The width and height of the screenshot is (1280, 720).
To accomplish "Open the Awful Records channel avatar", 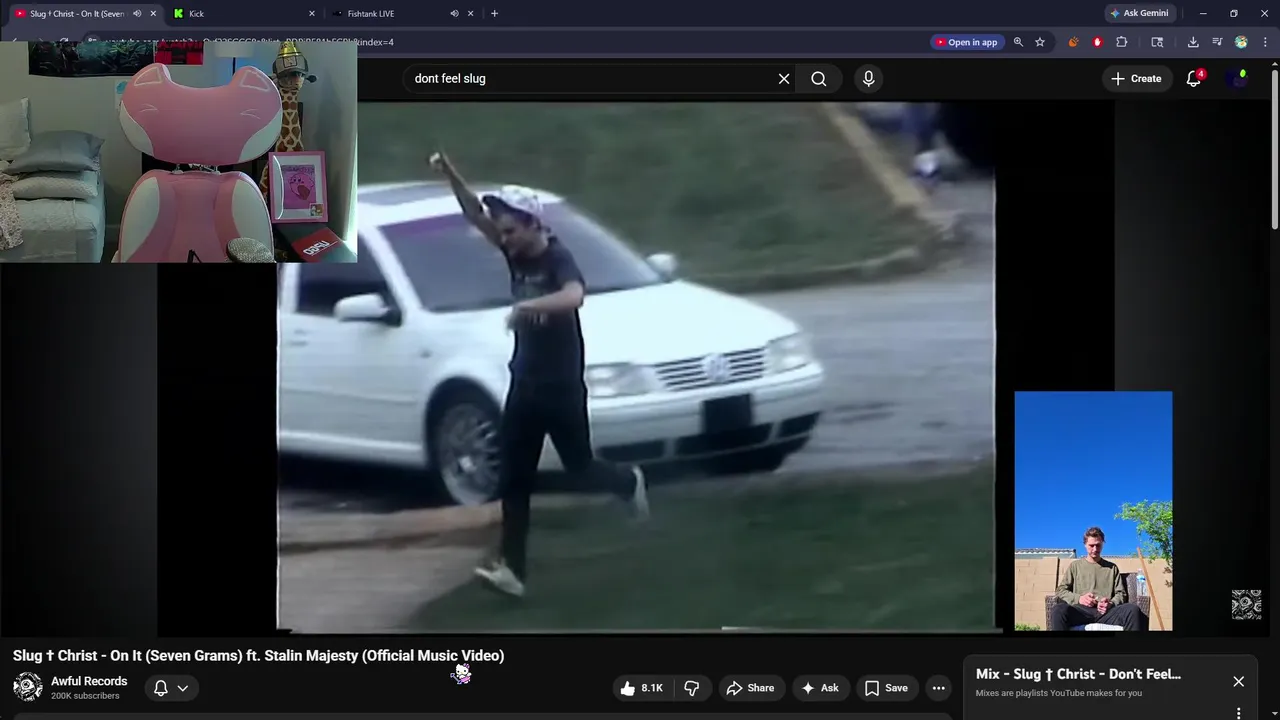I will [28, 687].
